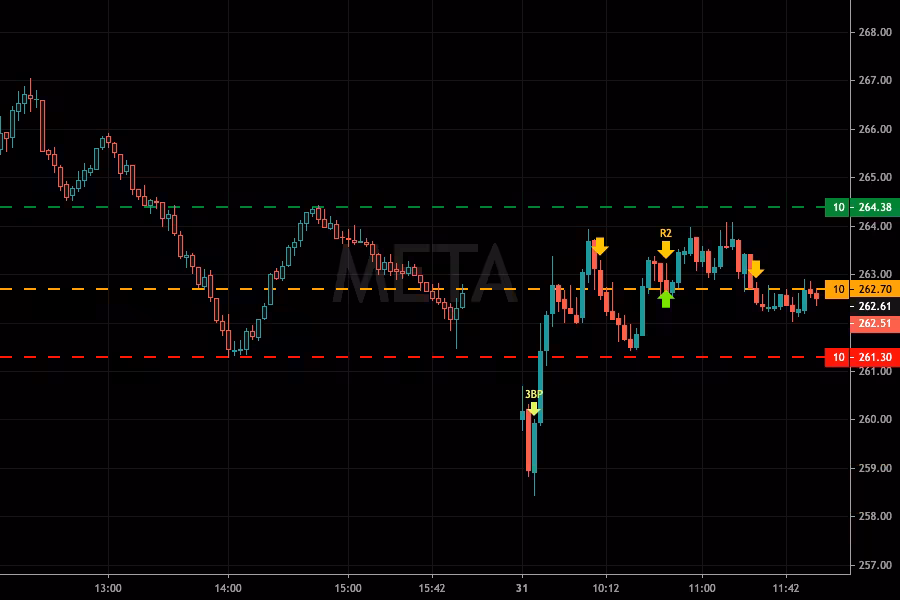
Task: Click the 268.00 price scale label
Action: tap(875, 32)
